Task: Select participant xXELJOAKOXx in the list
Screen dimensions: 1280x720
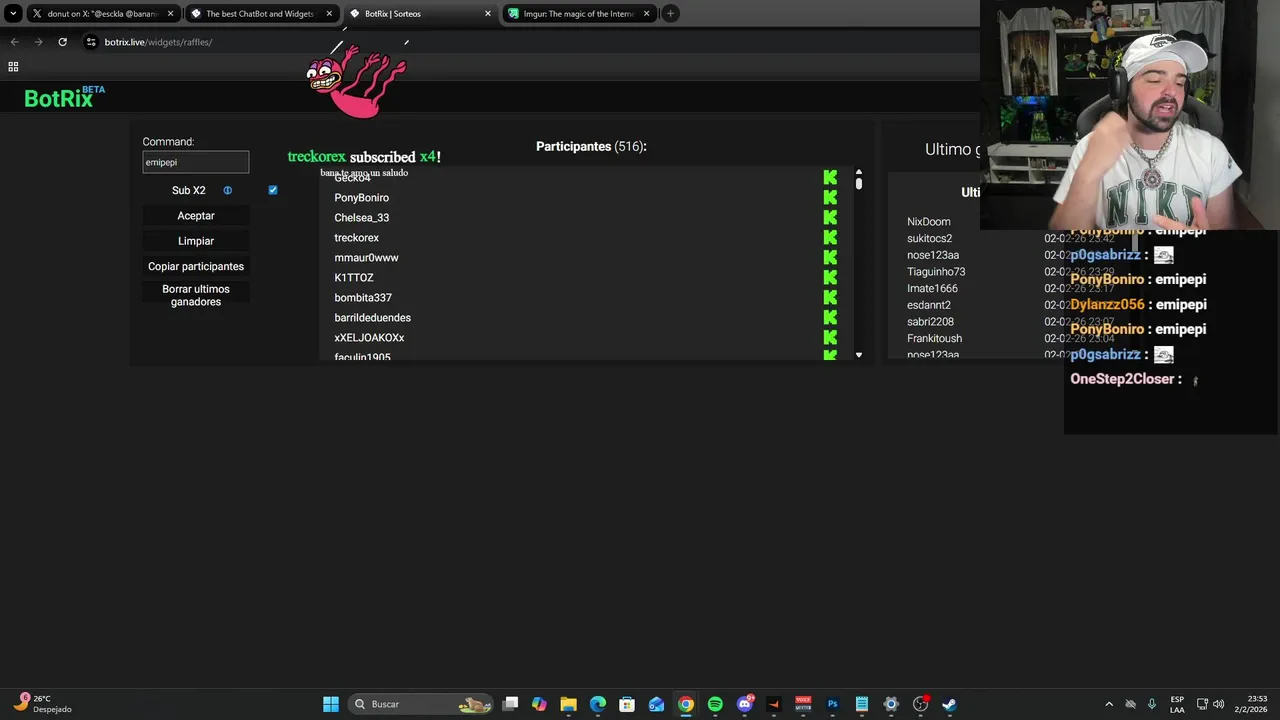Action: [x=369, y=338]
